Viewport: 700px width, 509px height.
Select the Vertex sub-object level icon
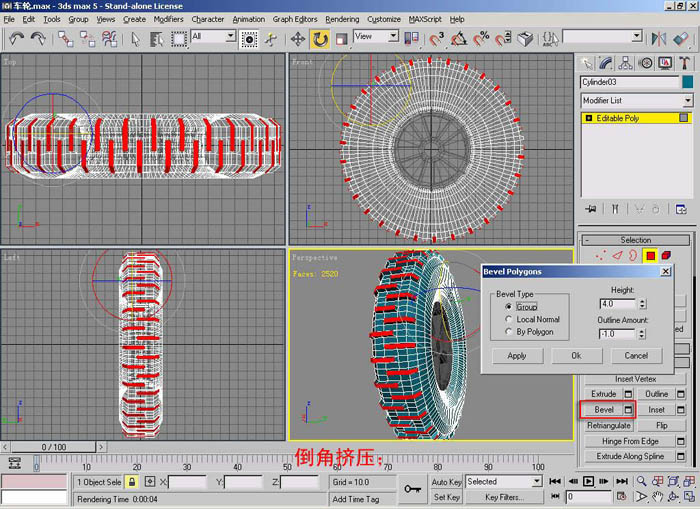point(600,255)
